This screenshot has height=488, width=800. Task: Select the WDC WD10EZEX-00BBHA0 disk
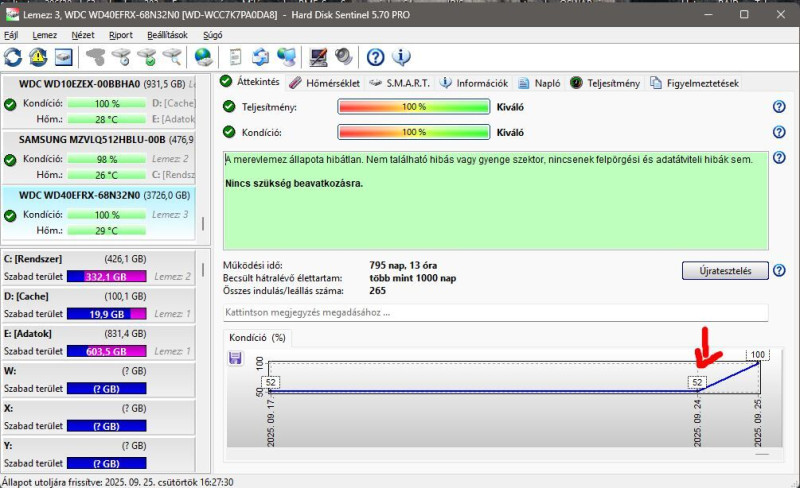[99, 102]
